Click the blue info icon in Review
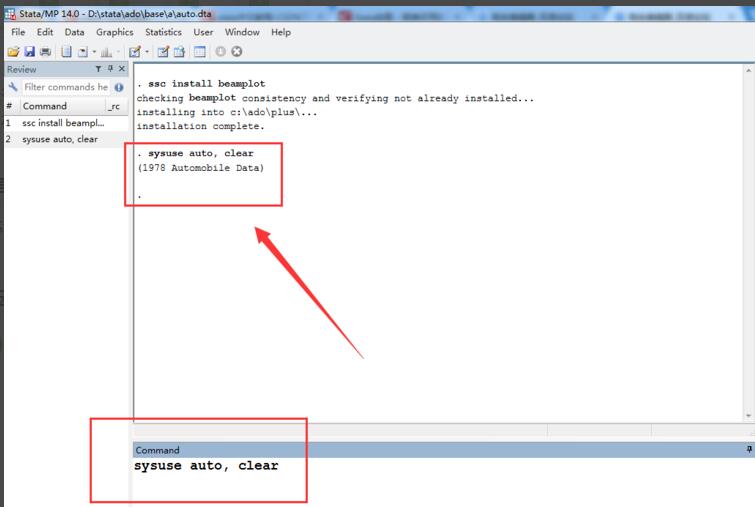 [119, 87]
